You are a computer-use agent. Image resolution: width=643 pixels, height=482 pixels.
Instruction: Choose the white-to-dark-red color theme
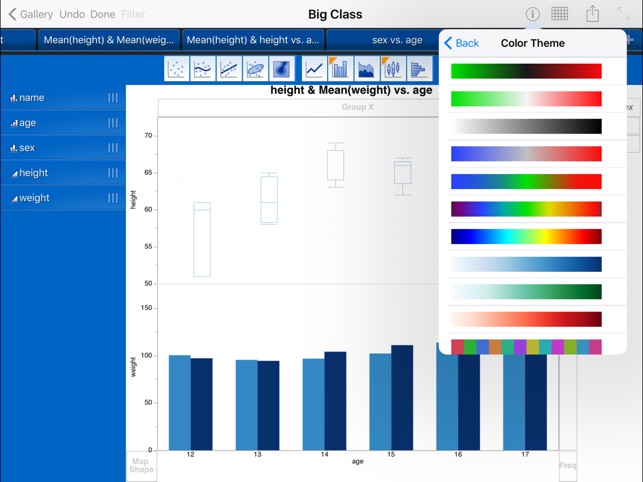526,319
